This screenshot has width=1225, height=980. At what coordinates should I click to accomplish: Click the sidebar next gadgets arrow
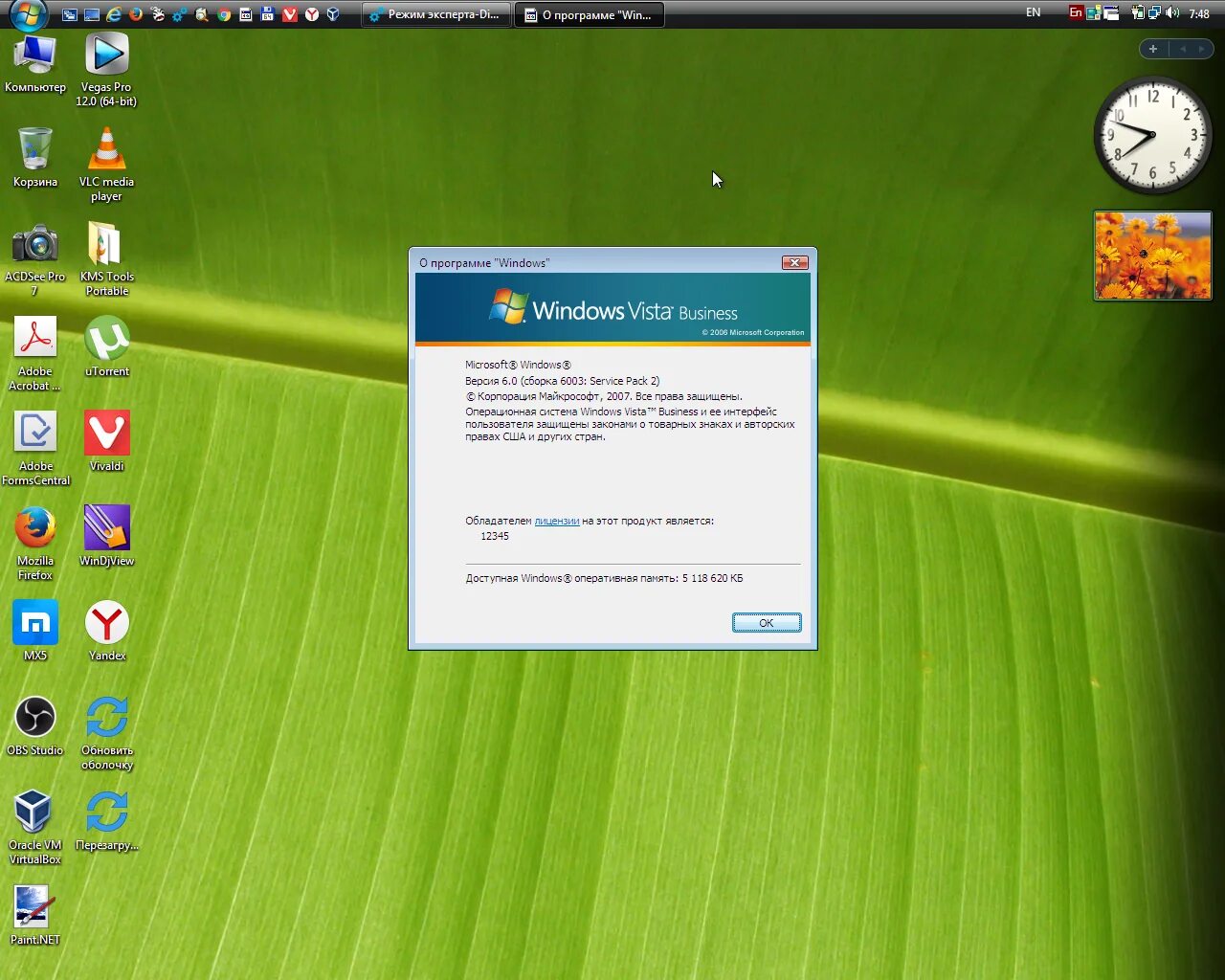pos(1202,49)
